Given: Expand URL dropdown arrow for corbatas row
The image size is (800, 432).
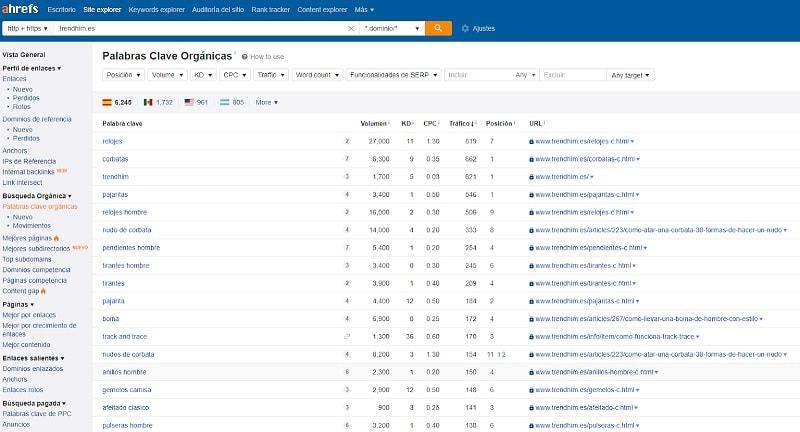Looking at the screenshot, I should coord(638,159).
